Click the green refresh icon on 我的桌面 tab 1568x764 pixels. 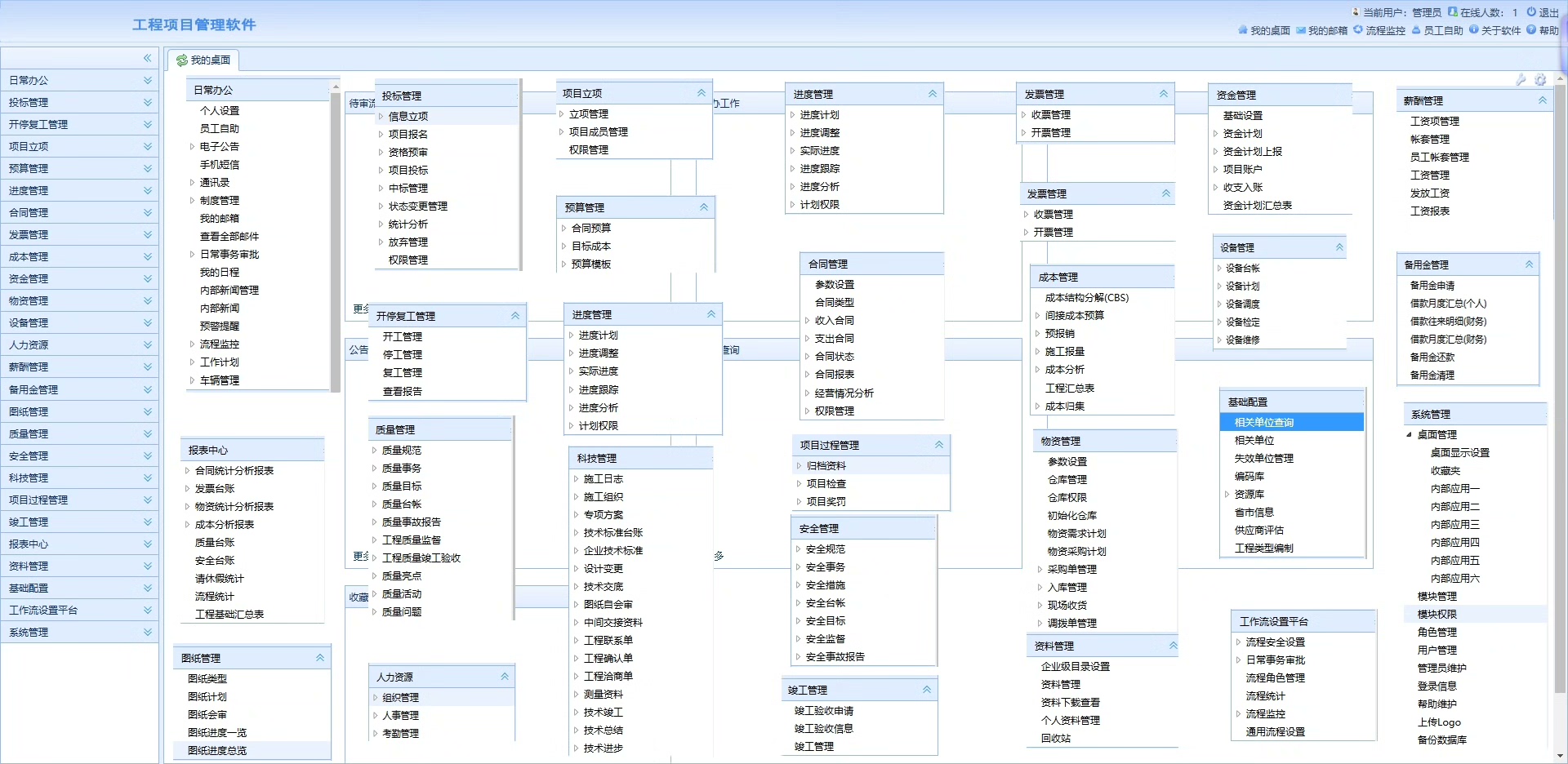(181, 60)
